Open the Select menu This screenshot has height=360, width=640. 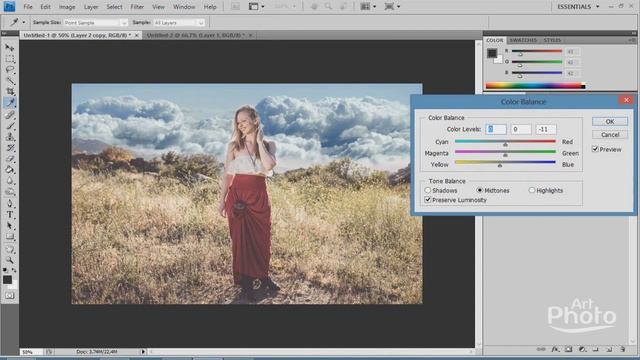coord(114,7)
